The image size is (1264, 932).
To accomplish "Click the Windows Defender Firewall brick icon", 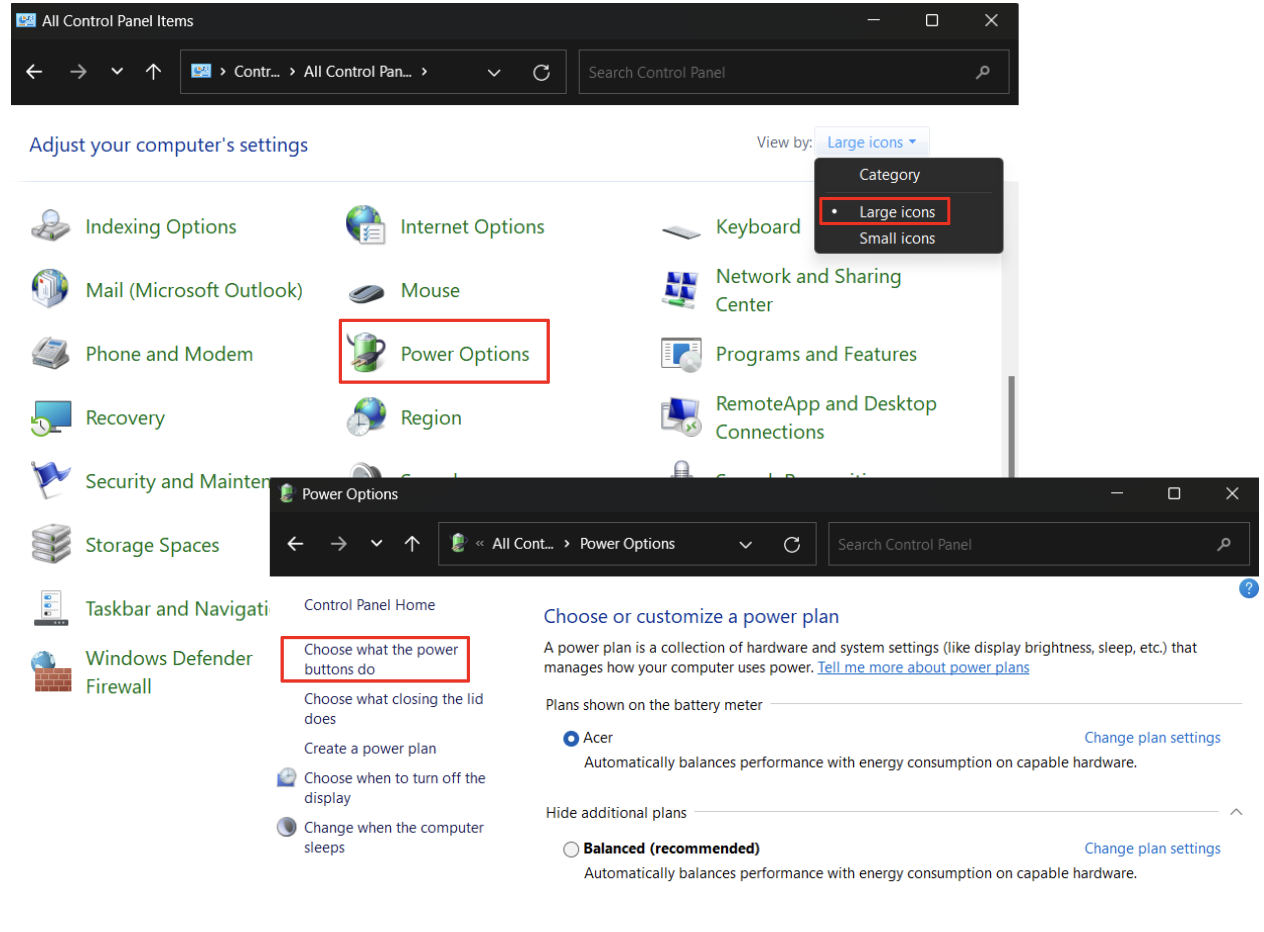I will [x=51, y=671].
